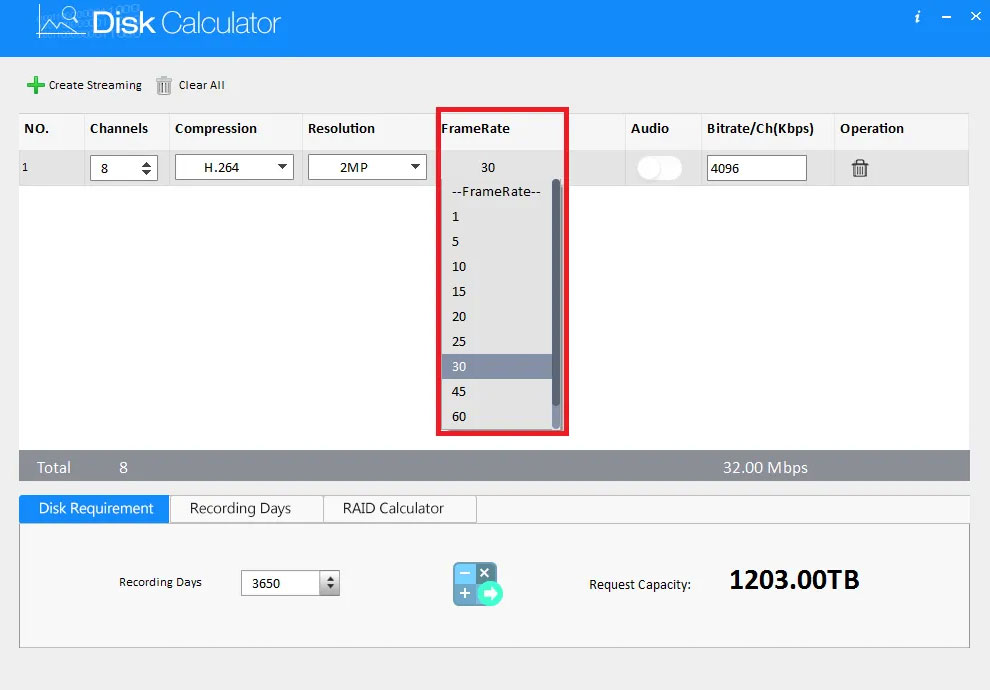Click the green plus Create Streaming icon
This screenshot has height=690, width=990.
tap(35, 85)
